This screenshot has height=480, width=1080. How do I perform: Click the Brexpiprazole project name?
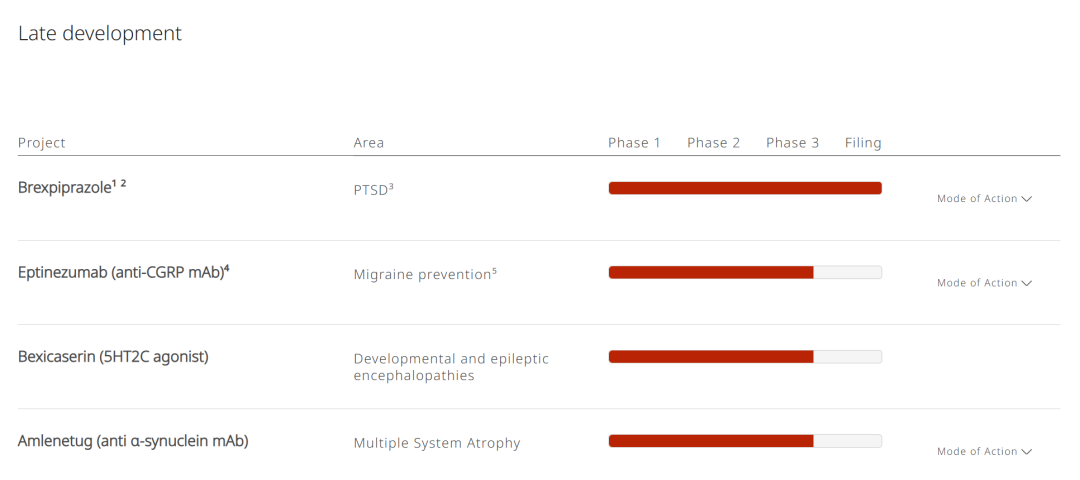pyautogui.click(x=64, y=188)
